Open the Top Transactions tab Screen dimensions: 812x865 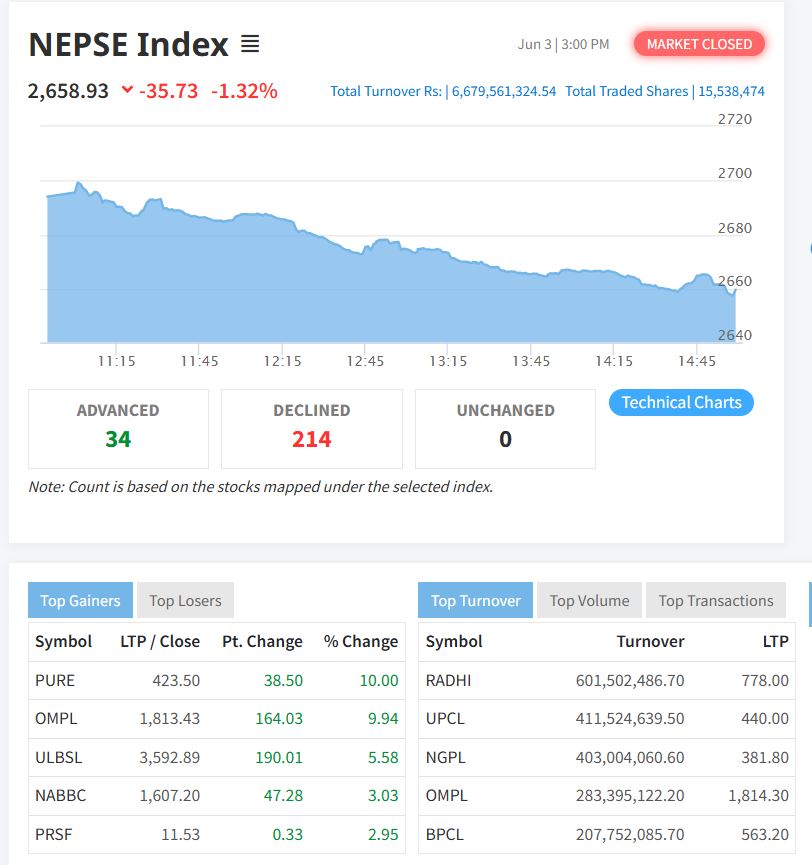click(715, 601)
